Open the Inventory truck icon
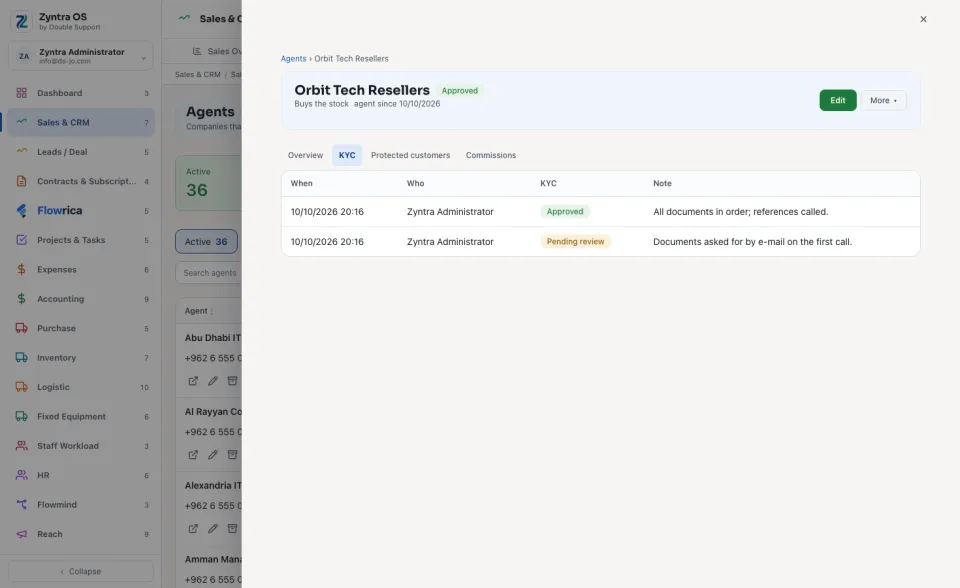 21,358
